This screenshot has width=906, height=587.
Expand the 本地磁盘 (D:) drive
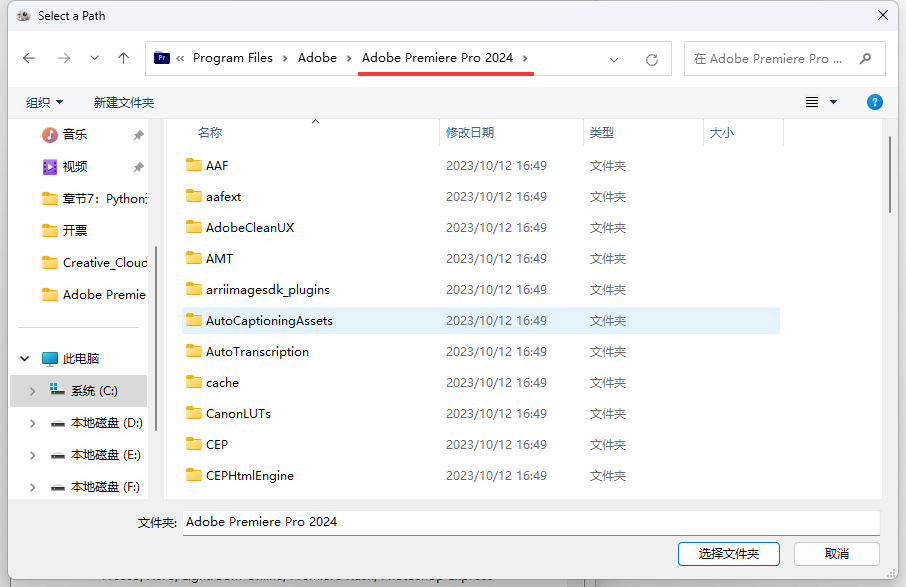click(x=32, y=423)
